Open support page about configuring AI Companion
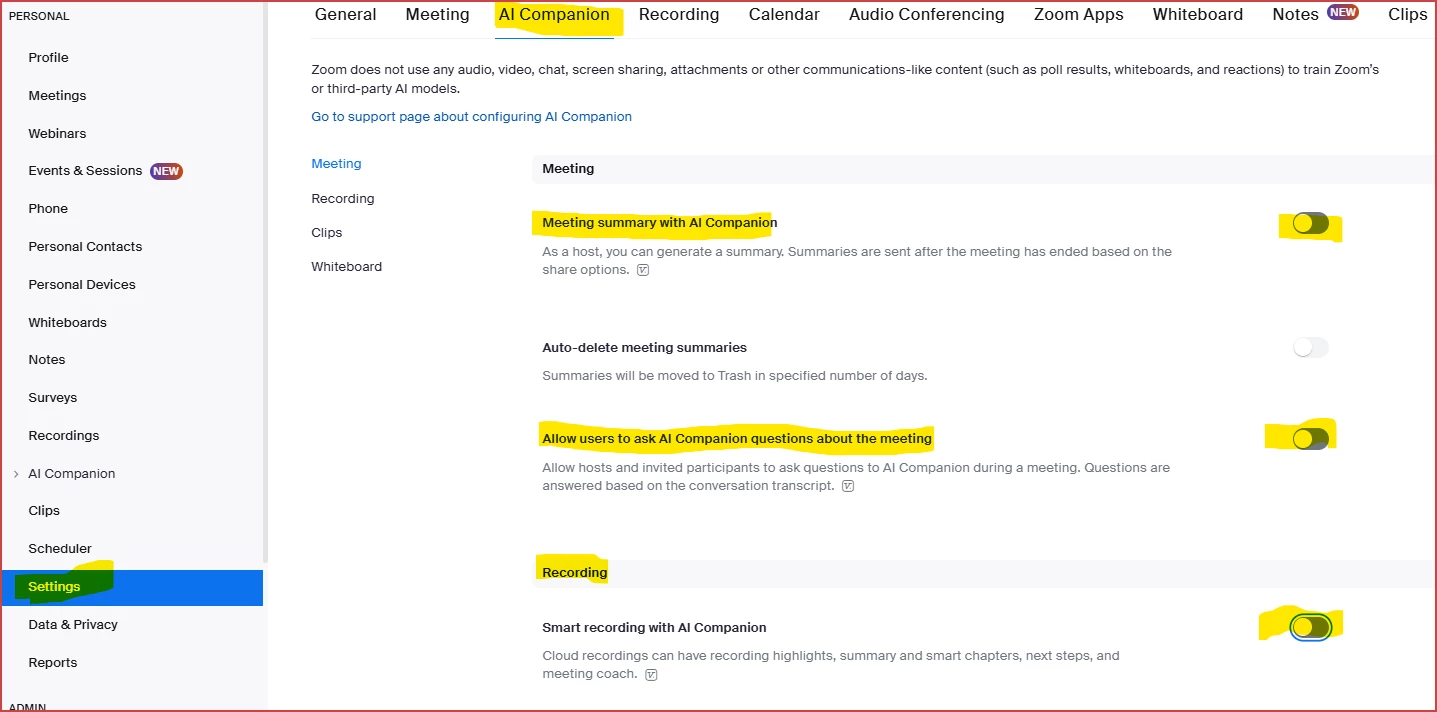The width and height of the screenshot is (1437, 712). 471,117
